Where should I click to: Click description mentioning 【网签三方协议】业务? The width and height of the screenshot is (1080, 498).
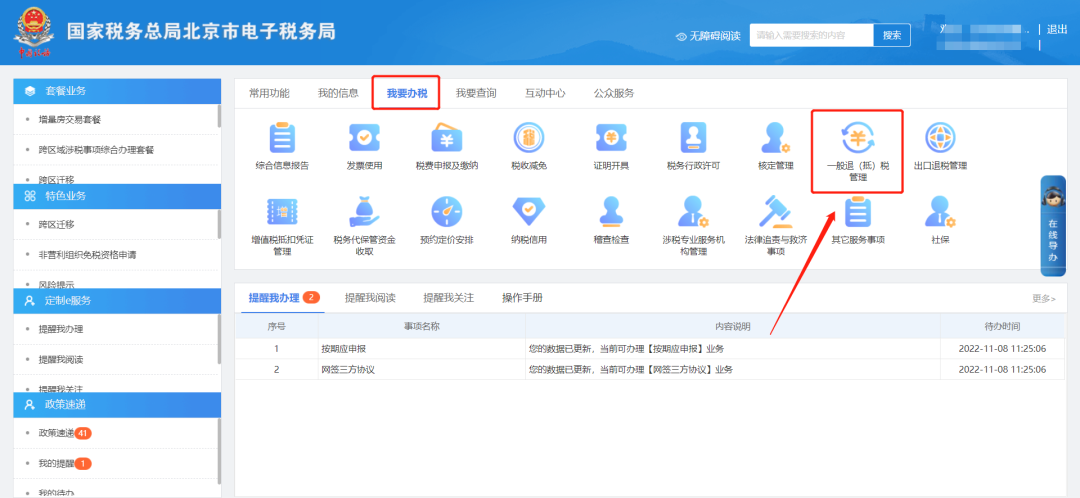(x=630, y=369)
